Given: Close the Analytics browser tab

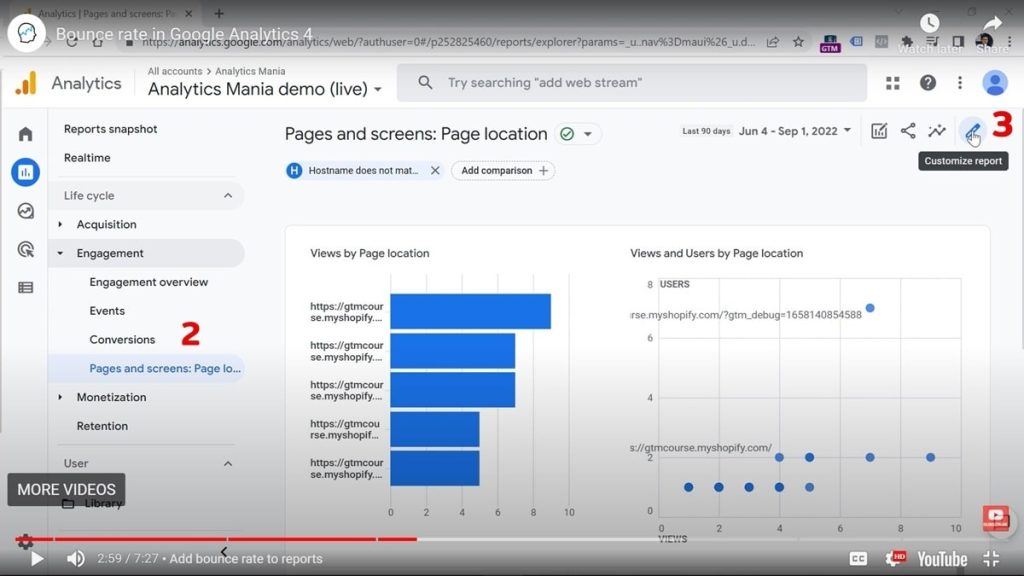Looking at the screenshot, I should click(x=189, y=13).
